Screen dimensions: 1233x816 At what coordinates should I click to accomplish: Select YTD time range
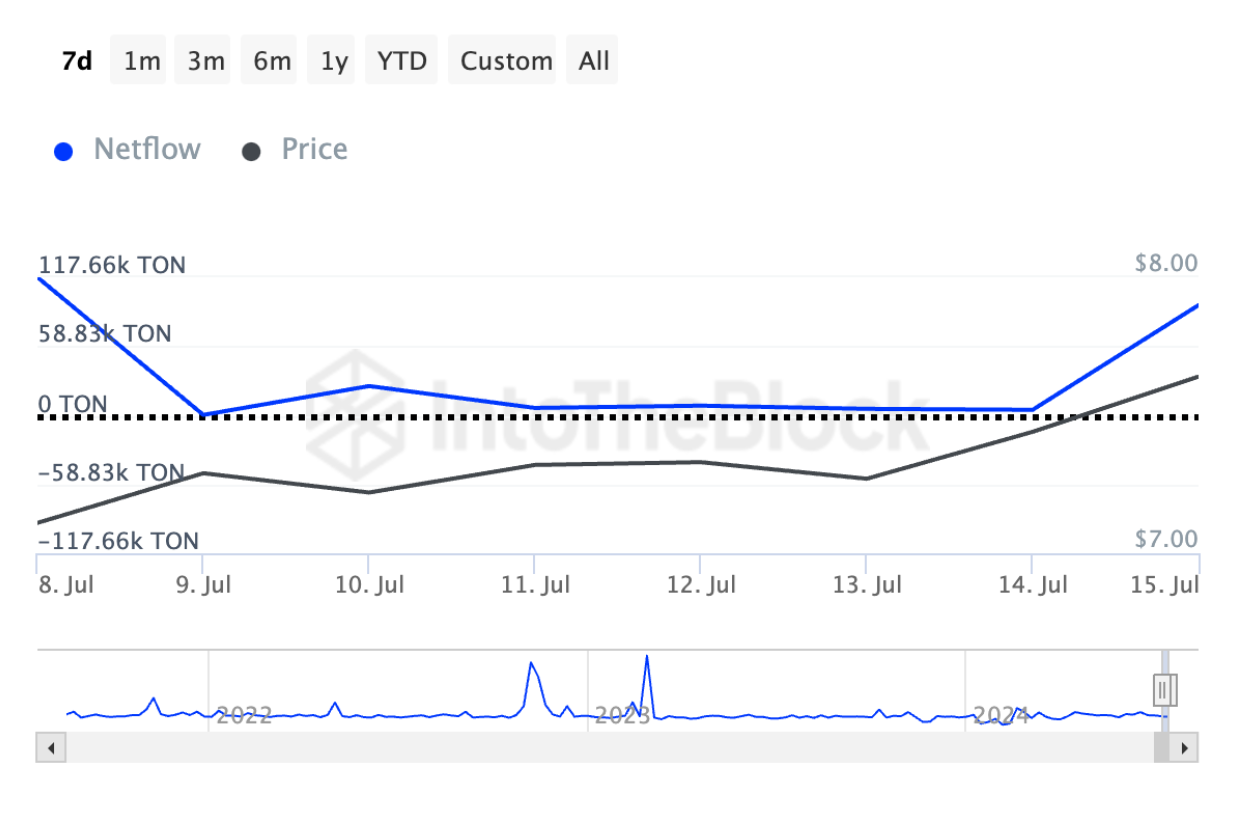click(402, 61)
